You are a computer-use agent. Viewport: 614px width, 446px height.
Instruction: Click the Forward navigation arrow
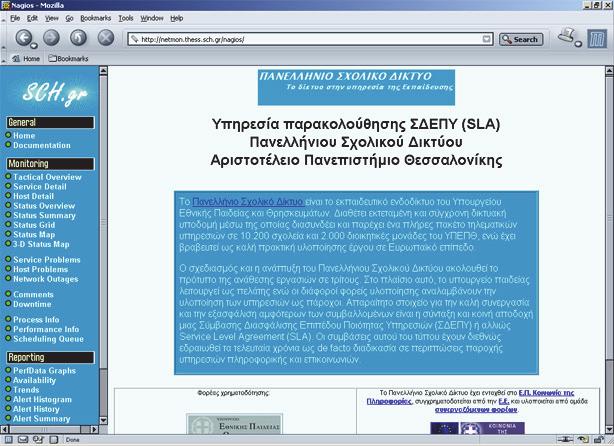51,38
